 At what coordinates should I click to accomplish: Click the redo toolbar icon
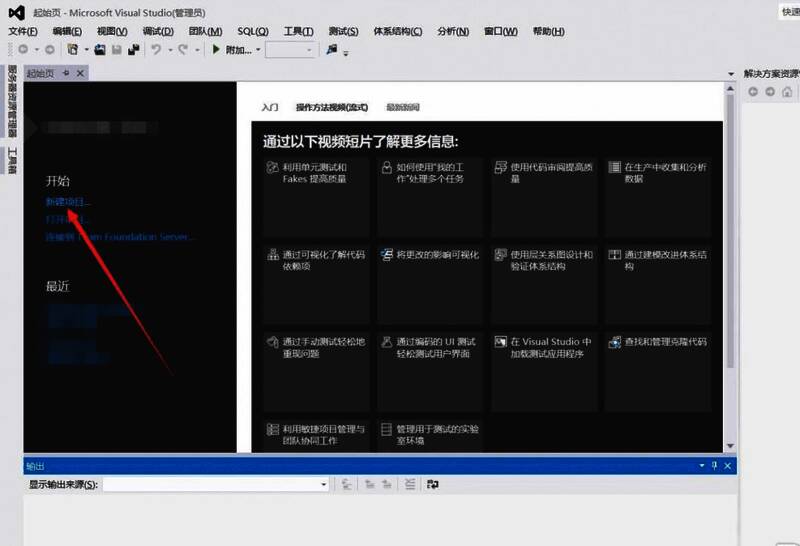click(x=183, y=49)
